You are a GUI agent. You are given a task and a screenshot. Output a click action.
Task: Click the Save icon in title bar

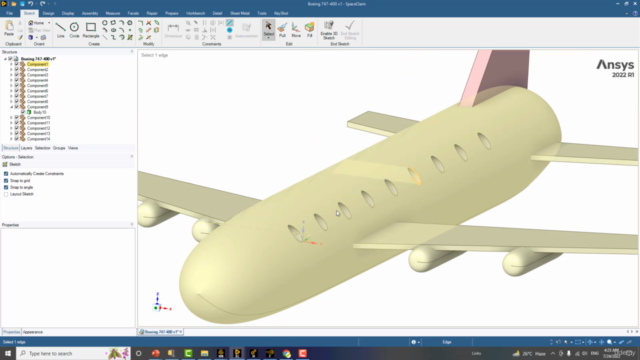pyautogui.click(x=22, y=4)
